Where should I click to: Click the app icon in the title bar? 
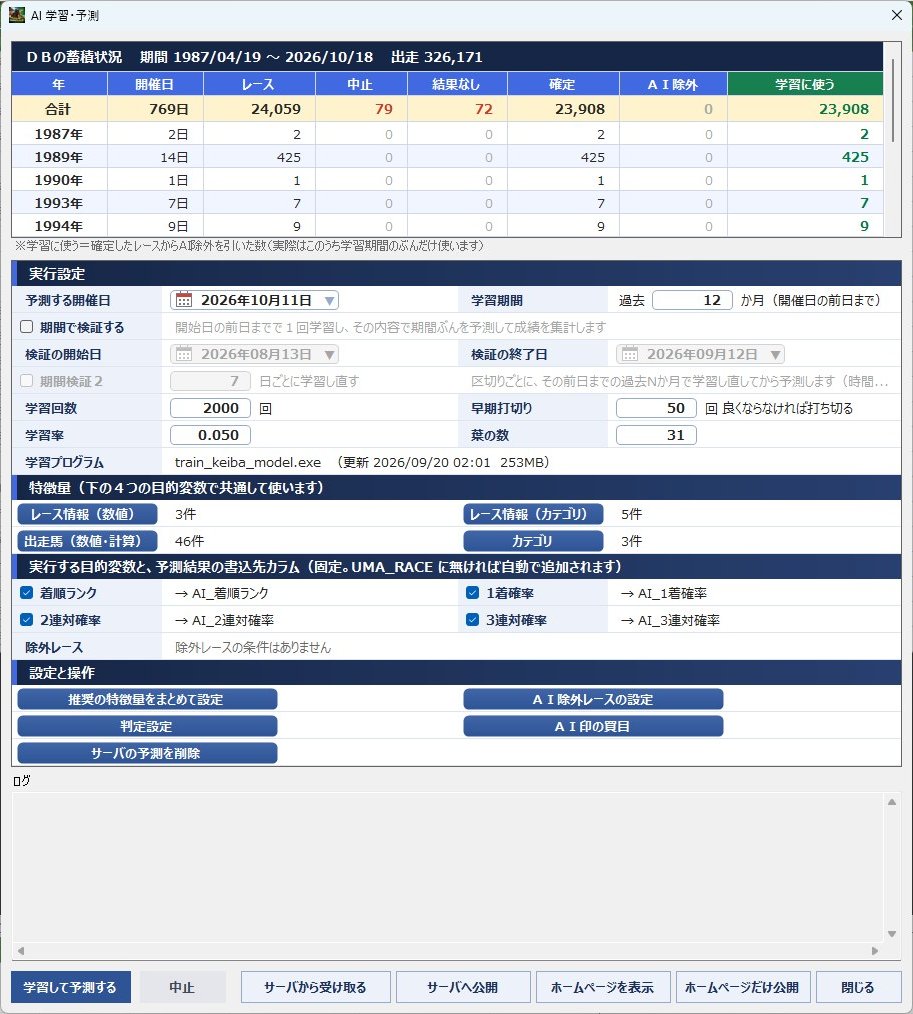tap(17, 14)
